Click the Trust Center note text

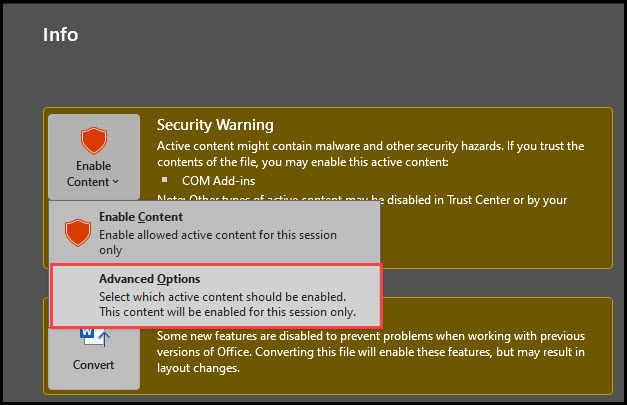coord(477,200)
